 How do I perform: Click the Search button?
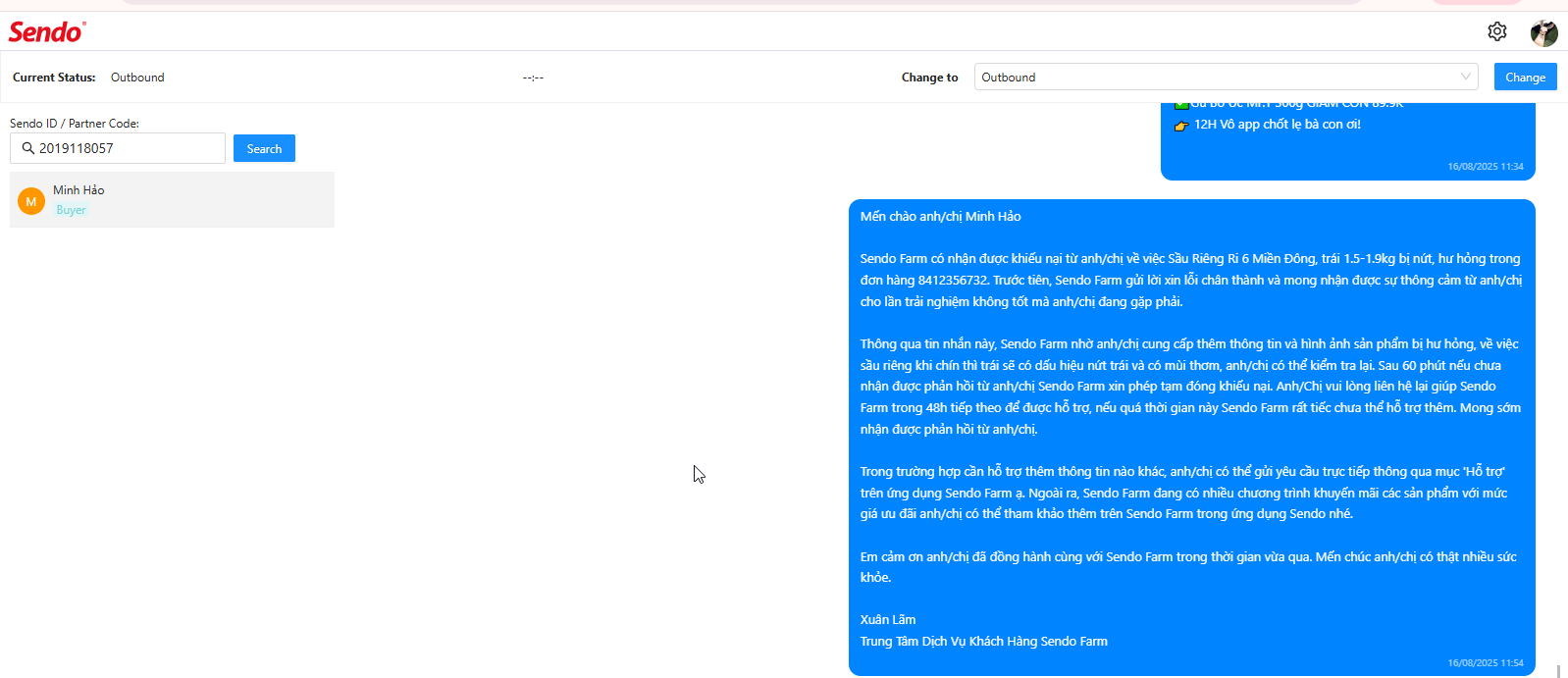coord(264,148)
